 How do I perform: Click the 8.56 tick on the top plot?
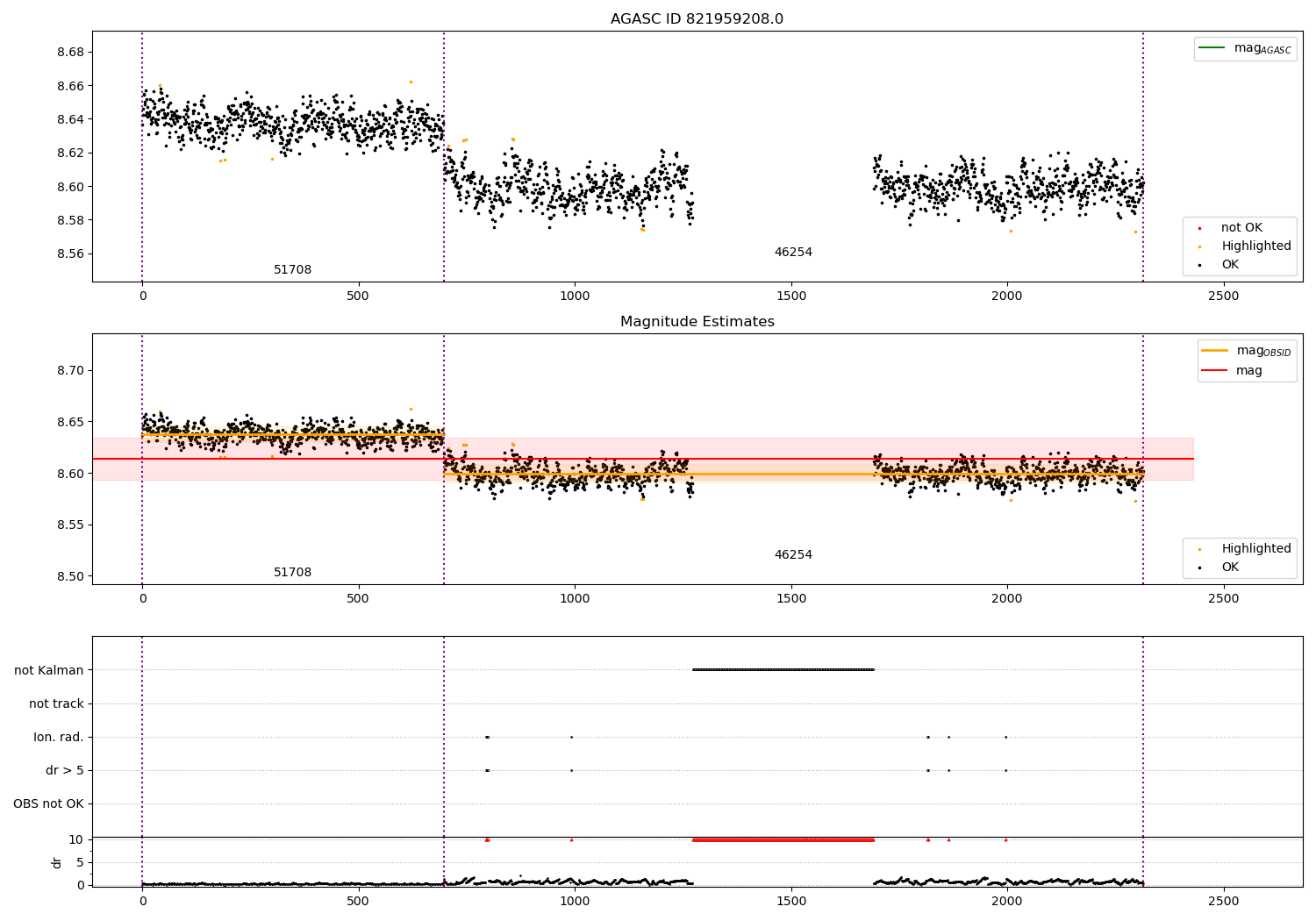point(69,254)
